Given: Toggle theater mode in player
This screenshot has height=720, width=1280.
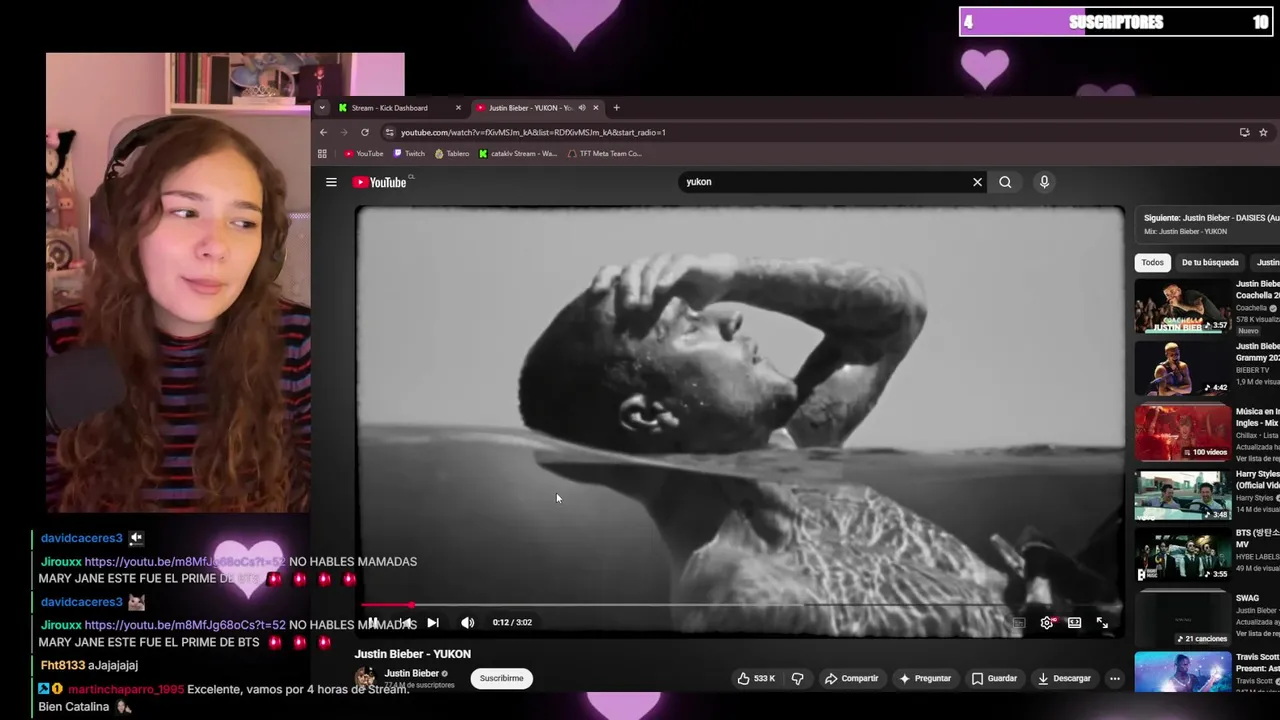Looking at the screenshot, I should click(1074, 623).
